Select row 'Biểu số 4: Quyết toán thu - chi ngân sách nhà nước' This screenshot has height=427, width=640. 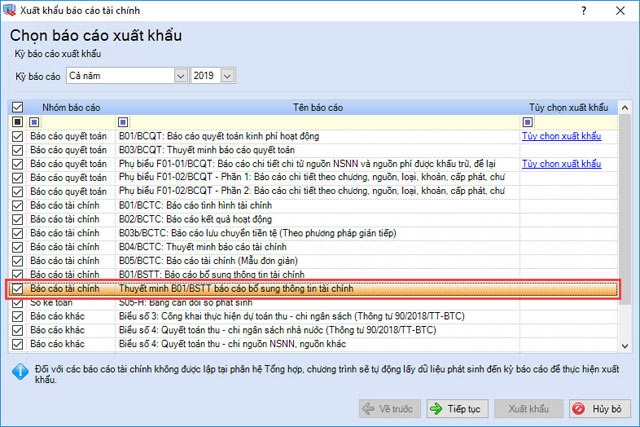[313, 331]
